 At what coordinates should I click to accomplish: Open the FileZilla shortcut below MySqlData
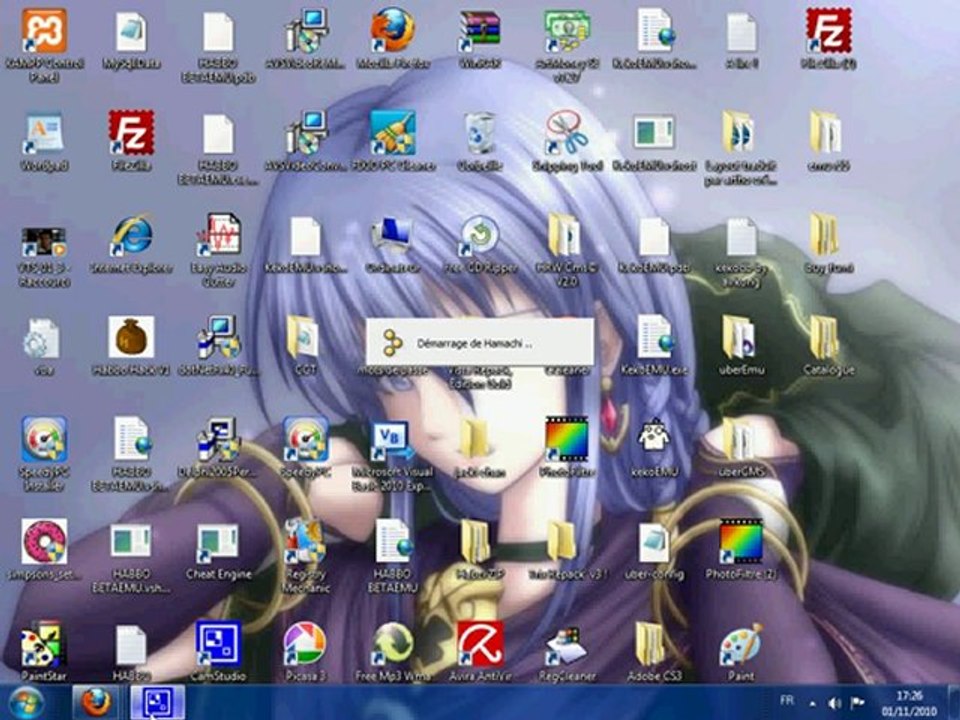coord(131,133)
